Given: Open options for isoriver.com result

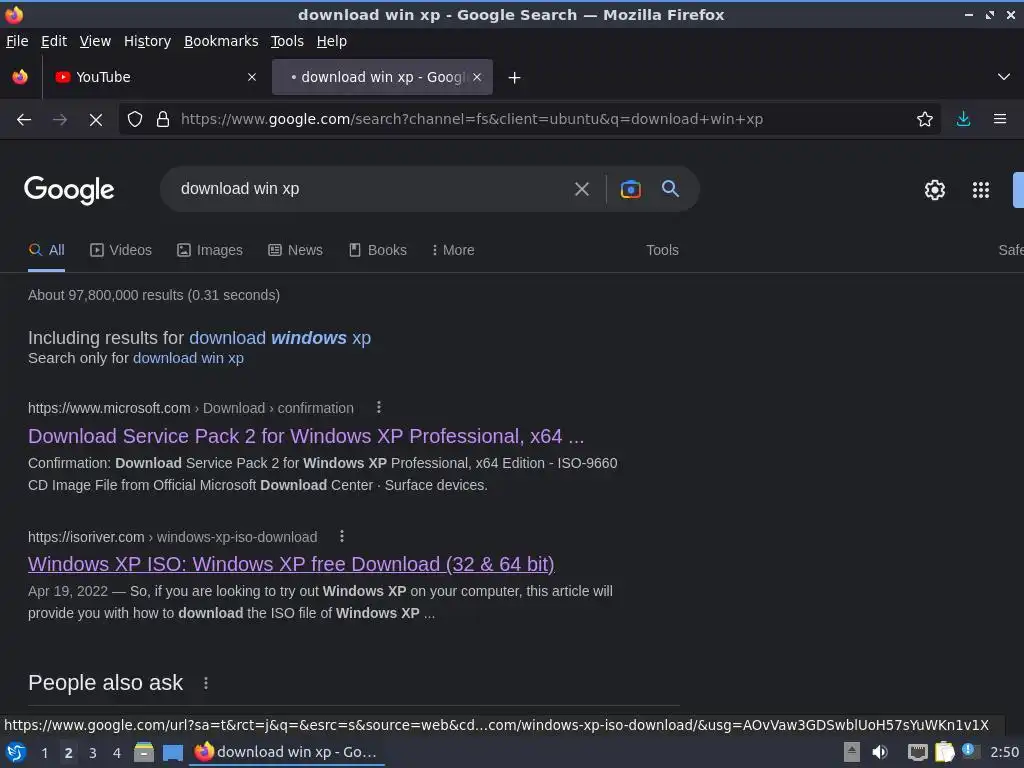Looking at the screenshot, I should click(x=342, y=536).
